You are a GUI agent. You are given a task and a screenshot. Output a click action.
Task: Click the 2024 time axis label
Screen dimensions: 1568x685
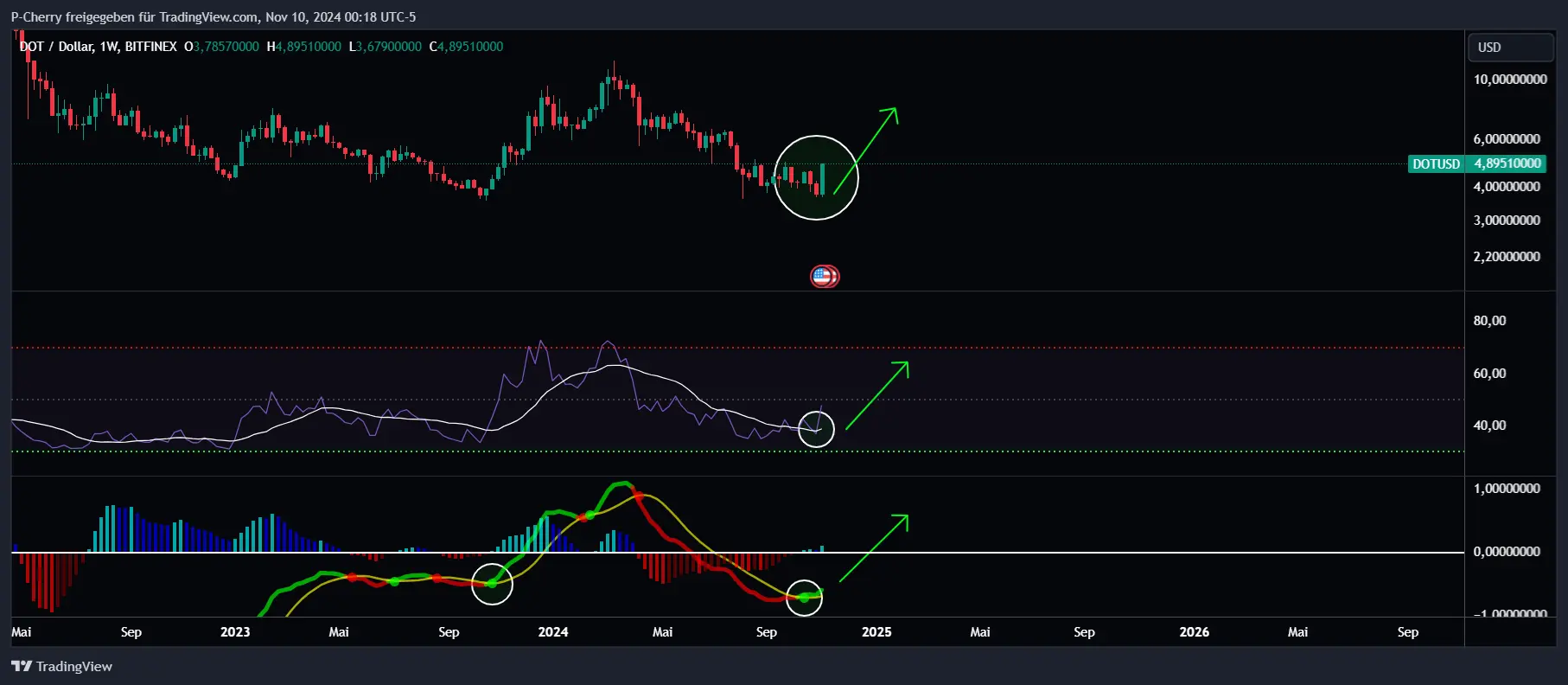coord(553,632)
